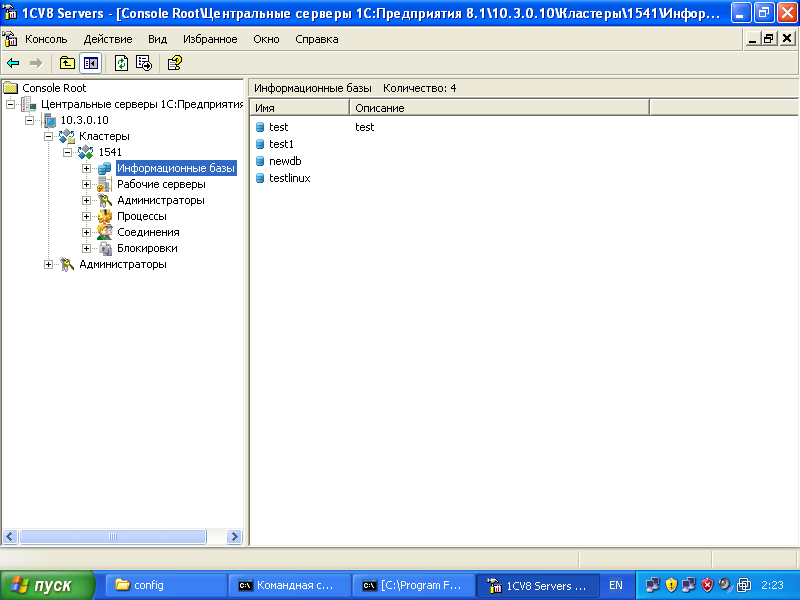Toggle the Show/Hide console tree icon
The height and width of the screenshot is (600, 800).
pos(91,63)
